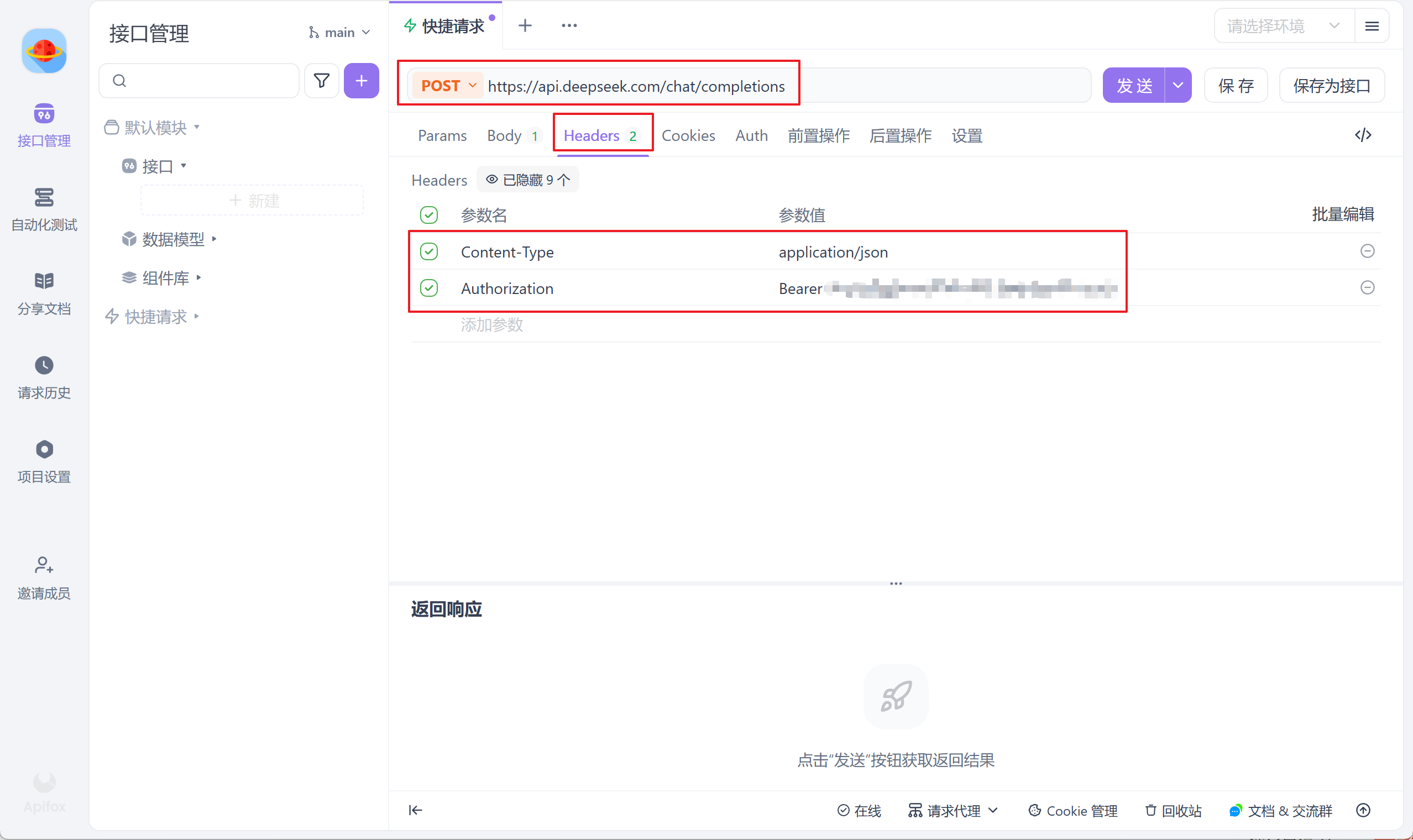Uncheck the Authorization header checkbox
1413x840 pixels.
tap(429, 288)
